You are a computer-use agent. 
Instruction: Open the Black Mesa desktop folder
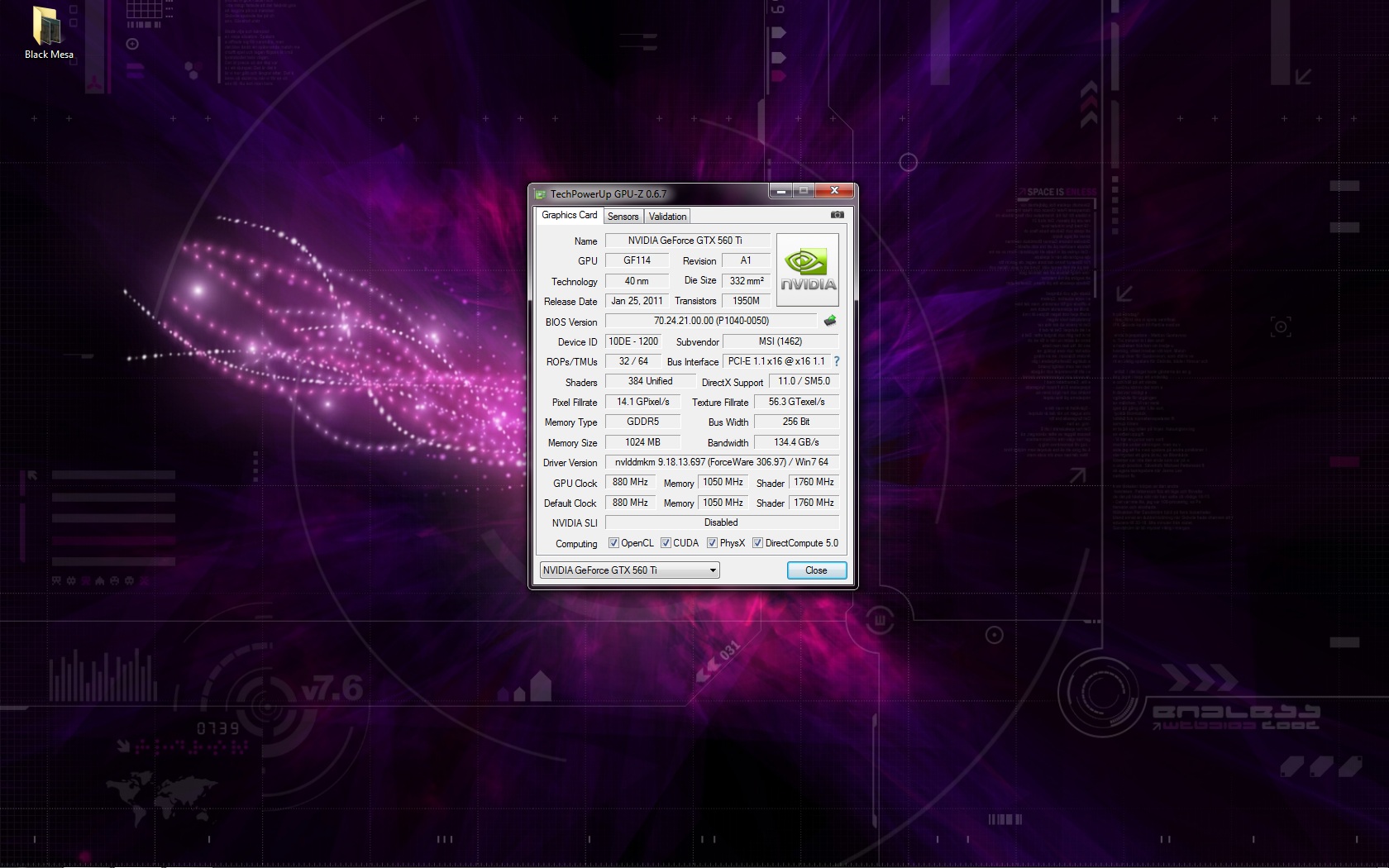pyautogui.click(x=49, y=33)
